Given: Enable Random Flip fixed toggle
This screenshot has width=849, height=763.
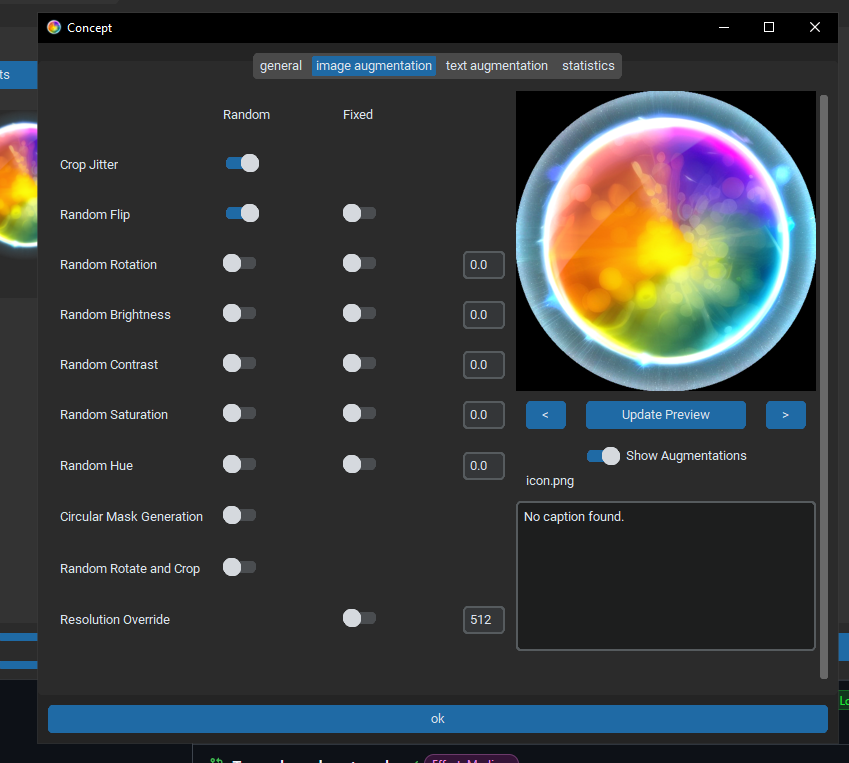Looking at the screenshot, I should coord(359,213).
